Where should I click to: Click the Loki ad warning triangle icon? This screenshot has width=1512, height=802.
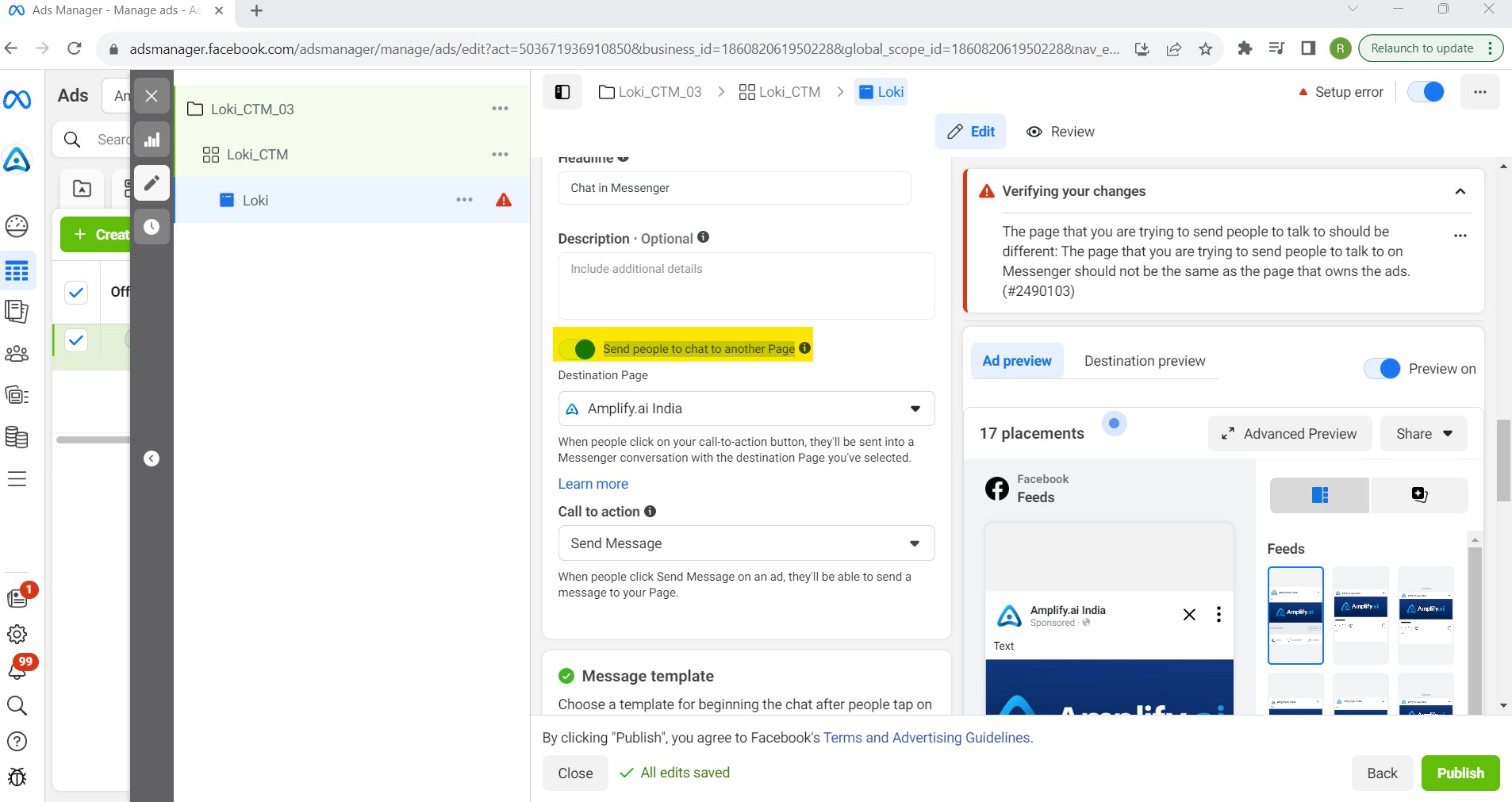[504, 200]
